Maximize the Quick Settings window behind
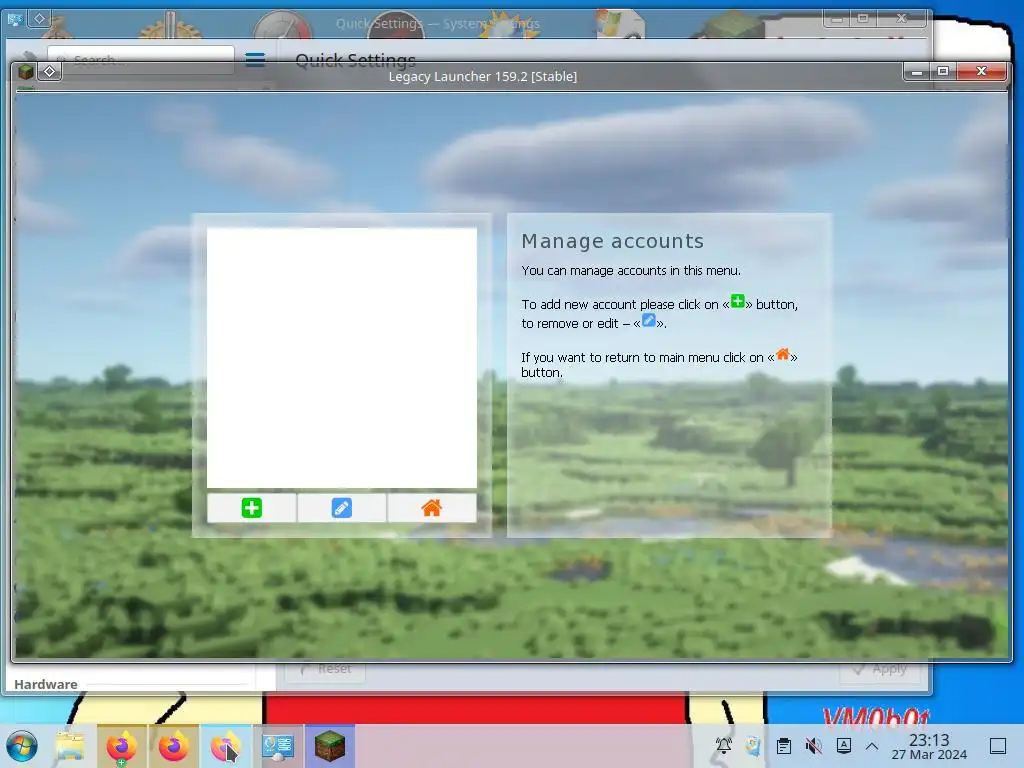Viewport: 1024px width, 768px height. tap(863, 18)
